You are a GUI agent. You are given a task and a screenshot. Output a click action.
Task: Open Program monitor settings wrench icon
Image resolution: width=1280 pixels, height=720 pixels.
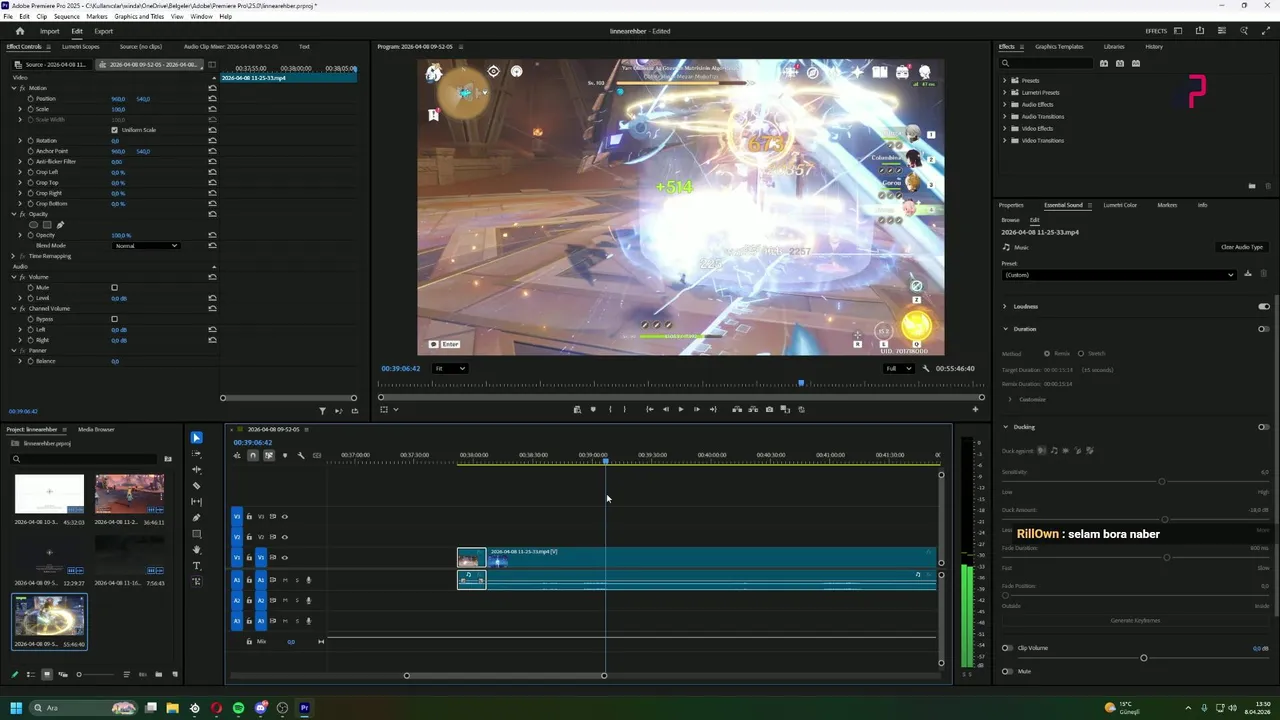click(x=925, y=368)
